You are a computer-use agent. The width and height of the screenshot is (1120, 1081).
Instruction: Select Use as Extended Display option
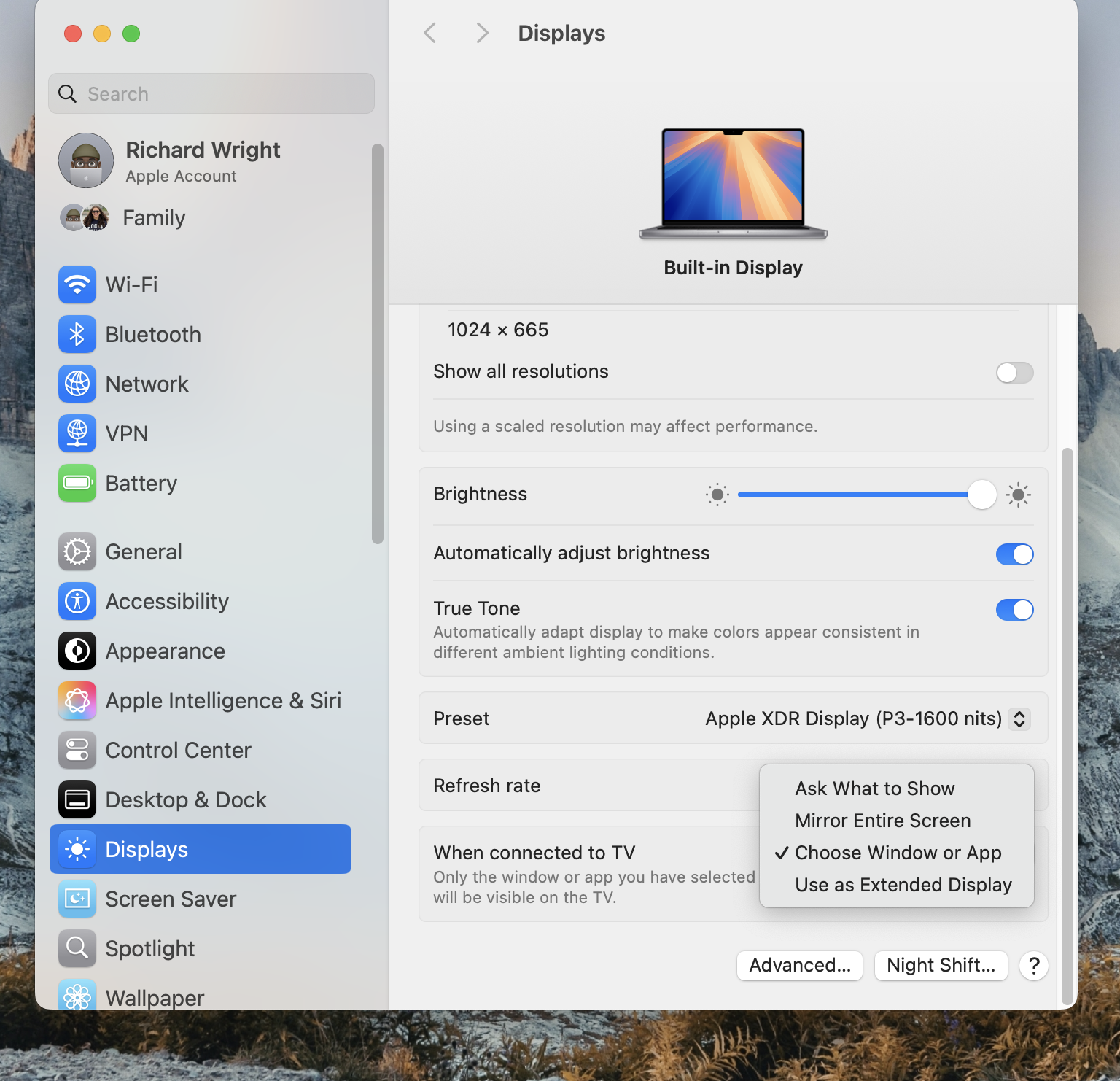pos(903,885)
